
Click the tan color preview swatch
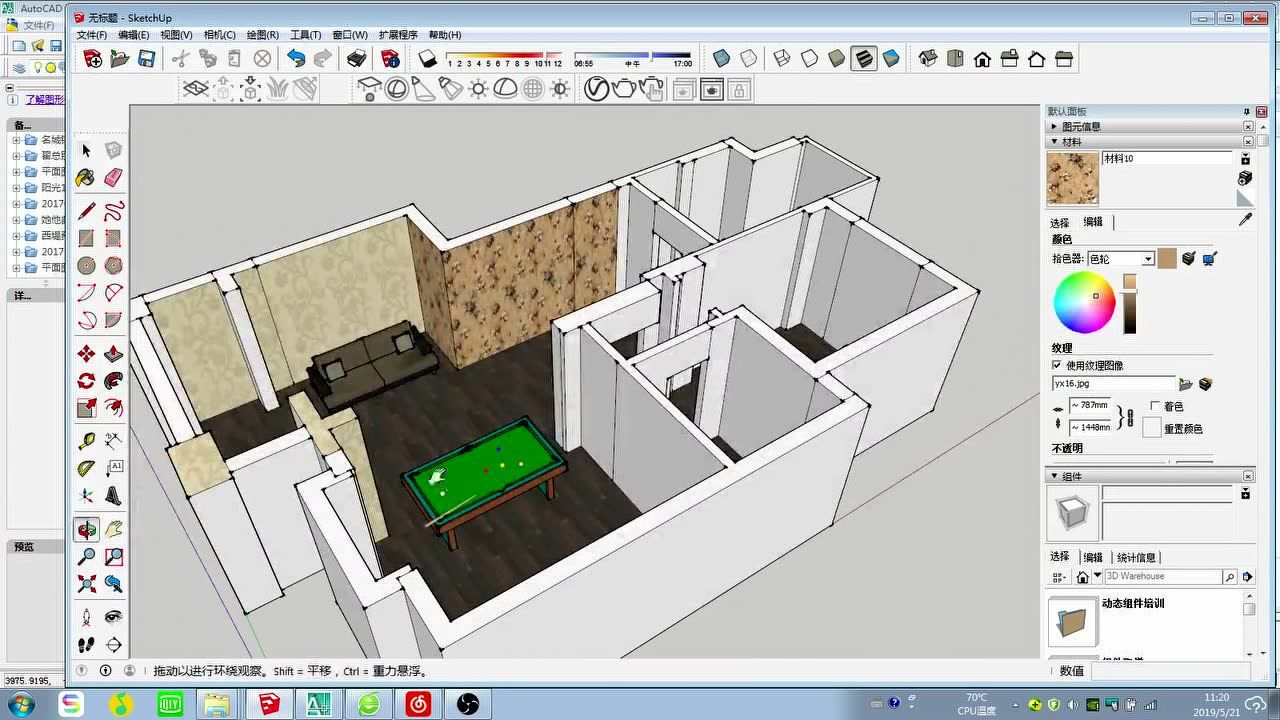pos(1167,259)
